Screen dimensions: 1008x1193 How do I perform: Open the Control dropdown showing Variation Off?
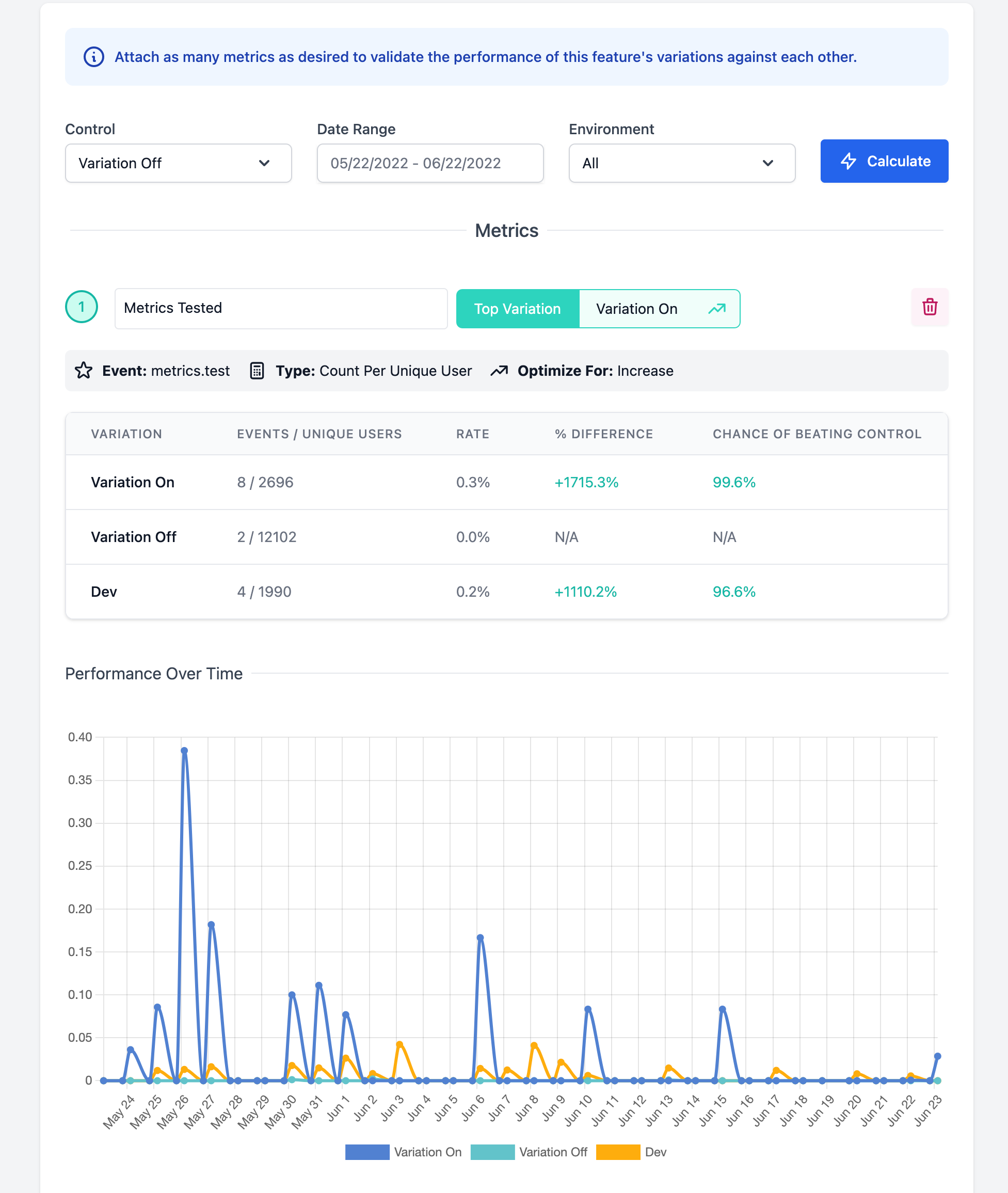(x=178, y=163)
